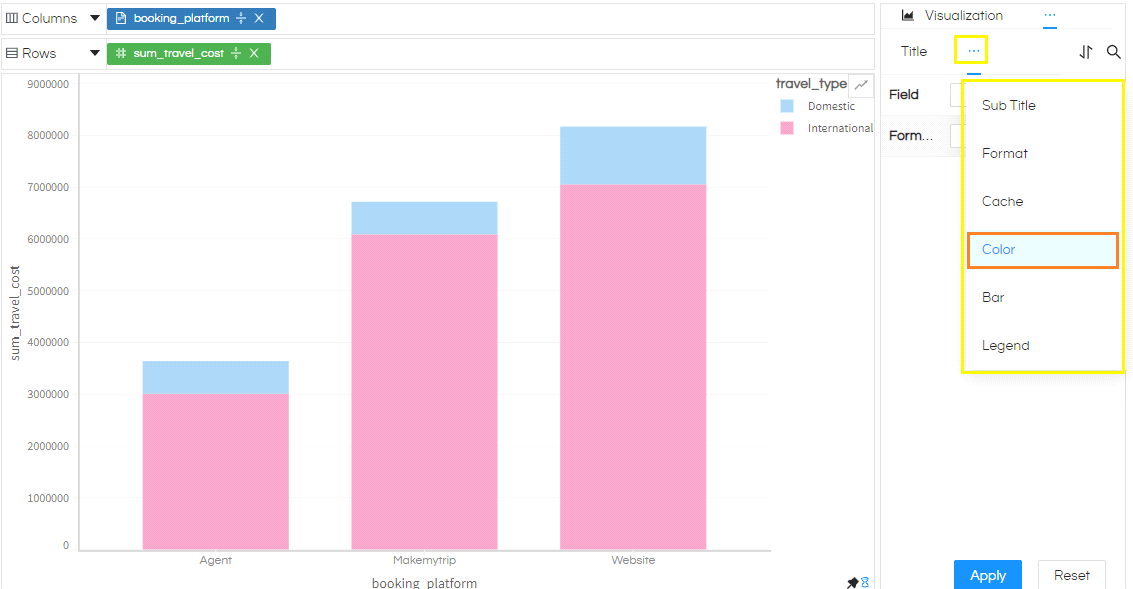Click the Apply button
This screenshot has width=1133, height=589.
988,575
